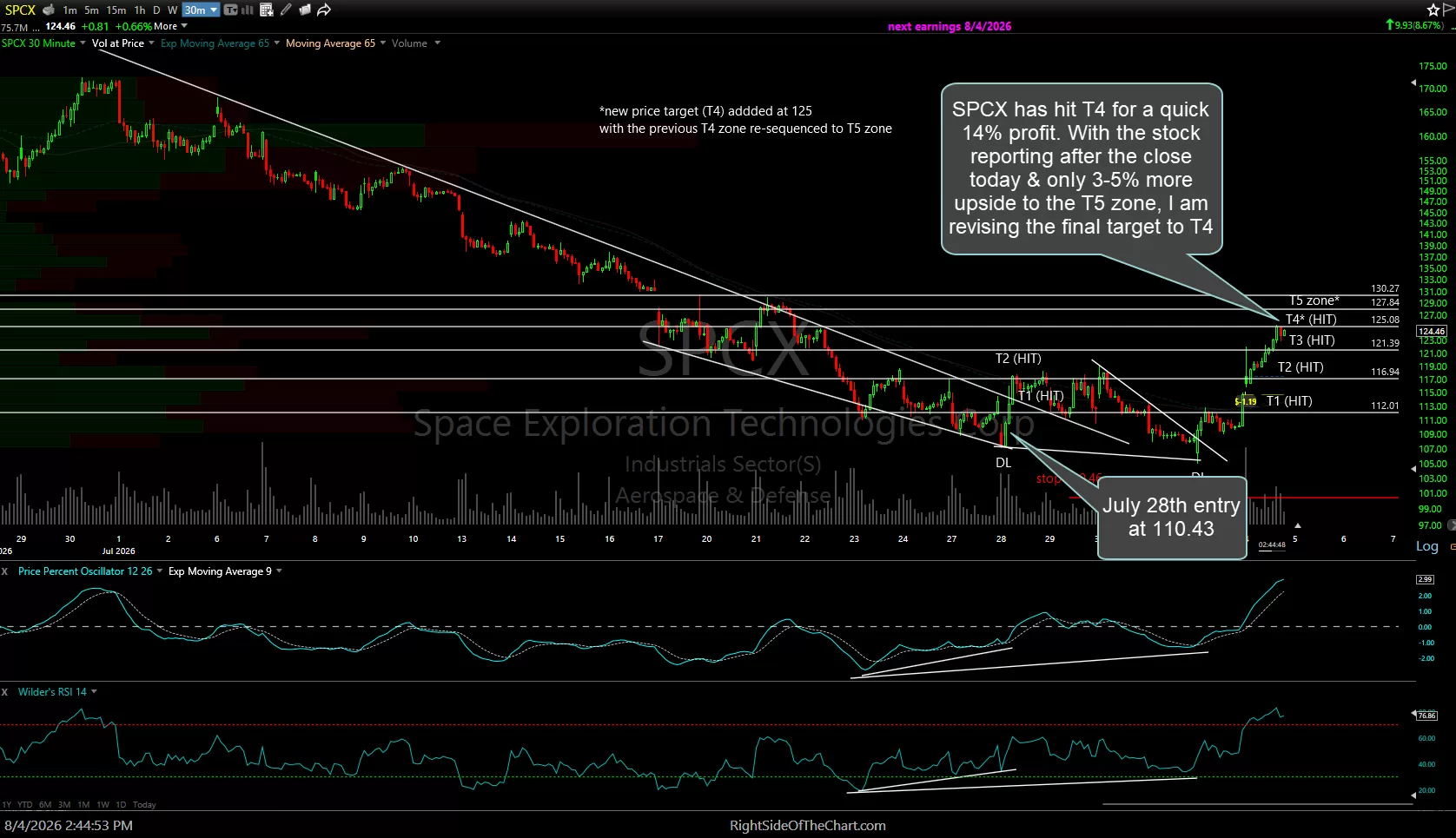Open the 30m timeframe dropdown

coord(201,10)
